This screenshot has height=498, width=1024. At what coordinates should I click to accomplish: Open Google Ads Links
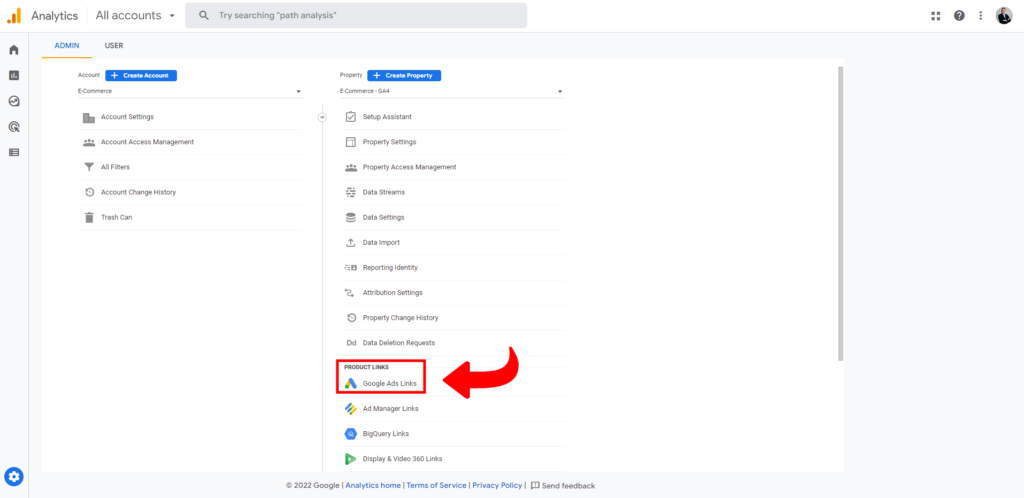(389, 384)
